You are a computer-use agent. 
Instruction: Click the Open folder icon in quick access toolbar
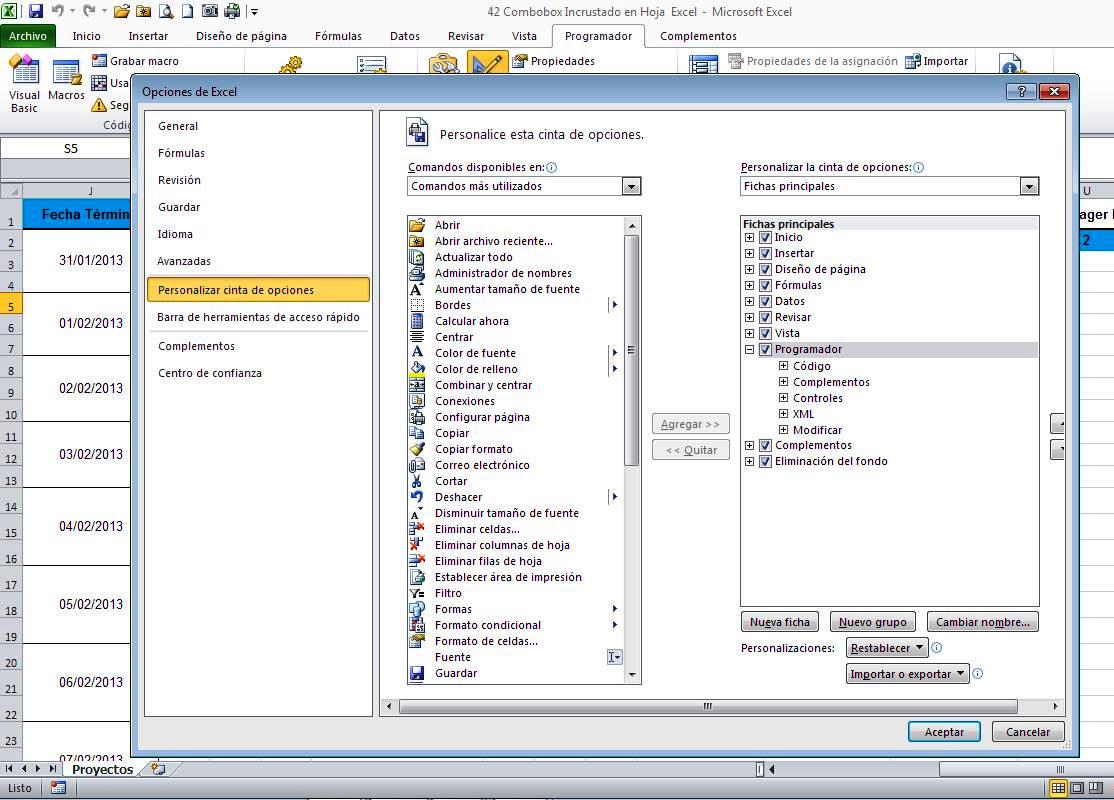pyautogui.click(x=121, y=11)
